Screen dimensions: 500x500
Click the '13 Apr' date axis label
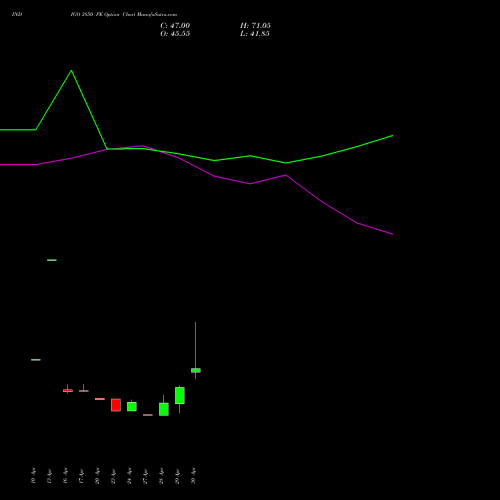[49, 476]
